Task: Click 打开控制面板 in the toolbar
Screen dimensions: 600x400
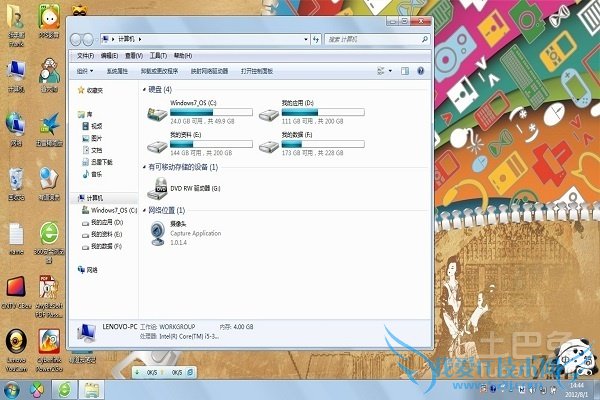Action: coord(257,71)
